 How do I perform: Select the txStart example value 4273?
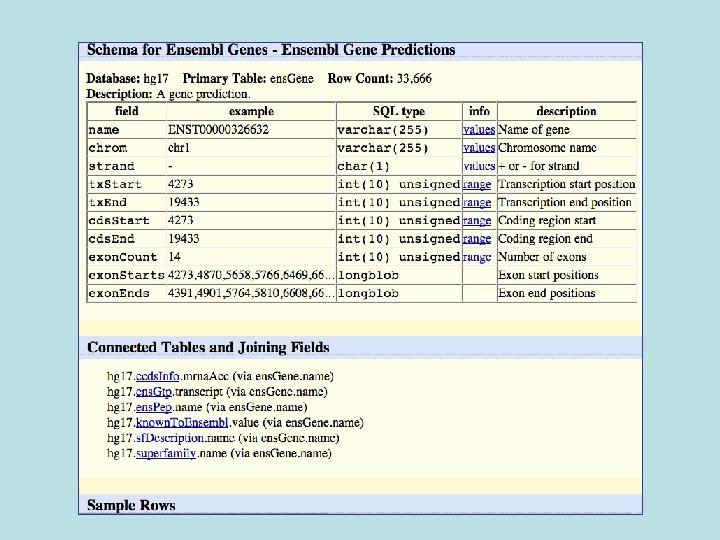point(180,184)
